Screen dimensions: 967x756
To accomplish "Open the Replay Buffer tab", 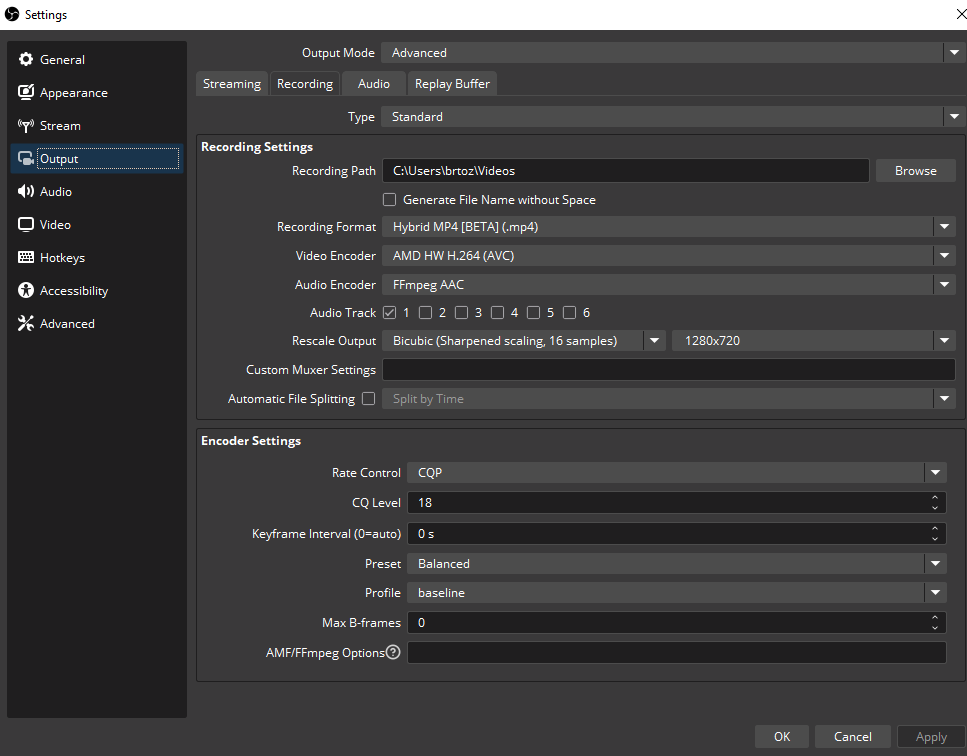I will 452,84.
